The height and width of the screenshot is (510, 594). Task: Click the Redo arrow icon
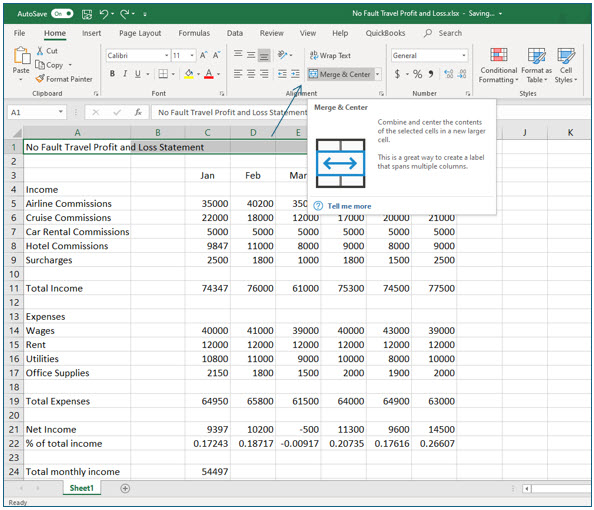click(x=125, y=14)
